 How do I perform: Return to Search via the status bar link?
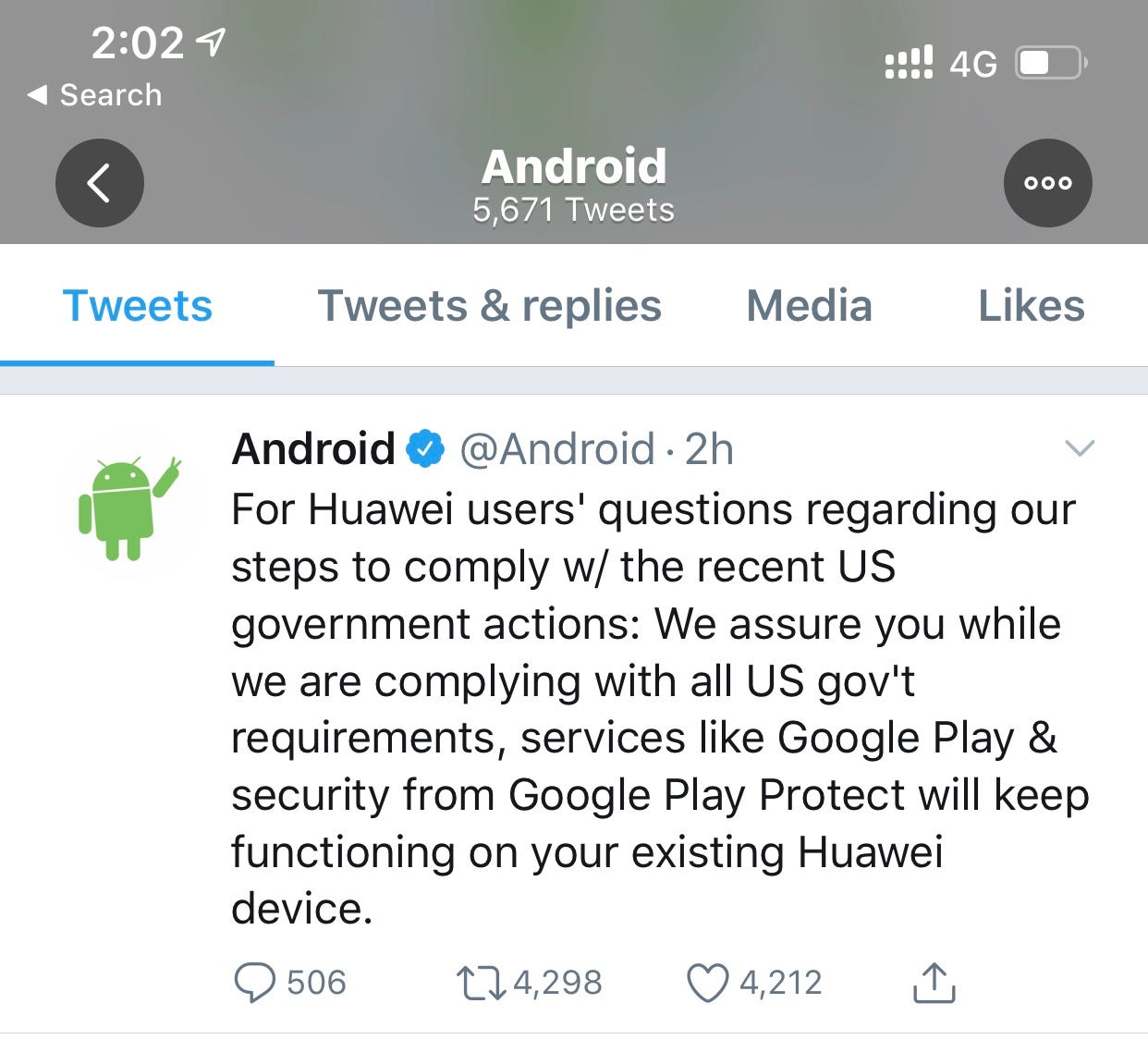click(95, 94)
